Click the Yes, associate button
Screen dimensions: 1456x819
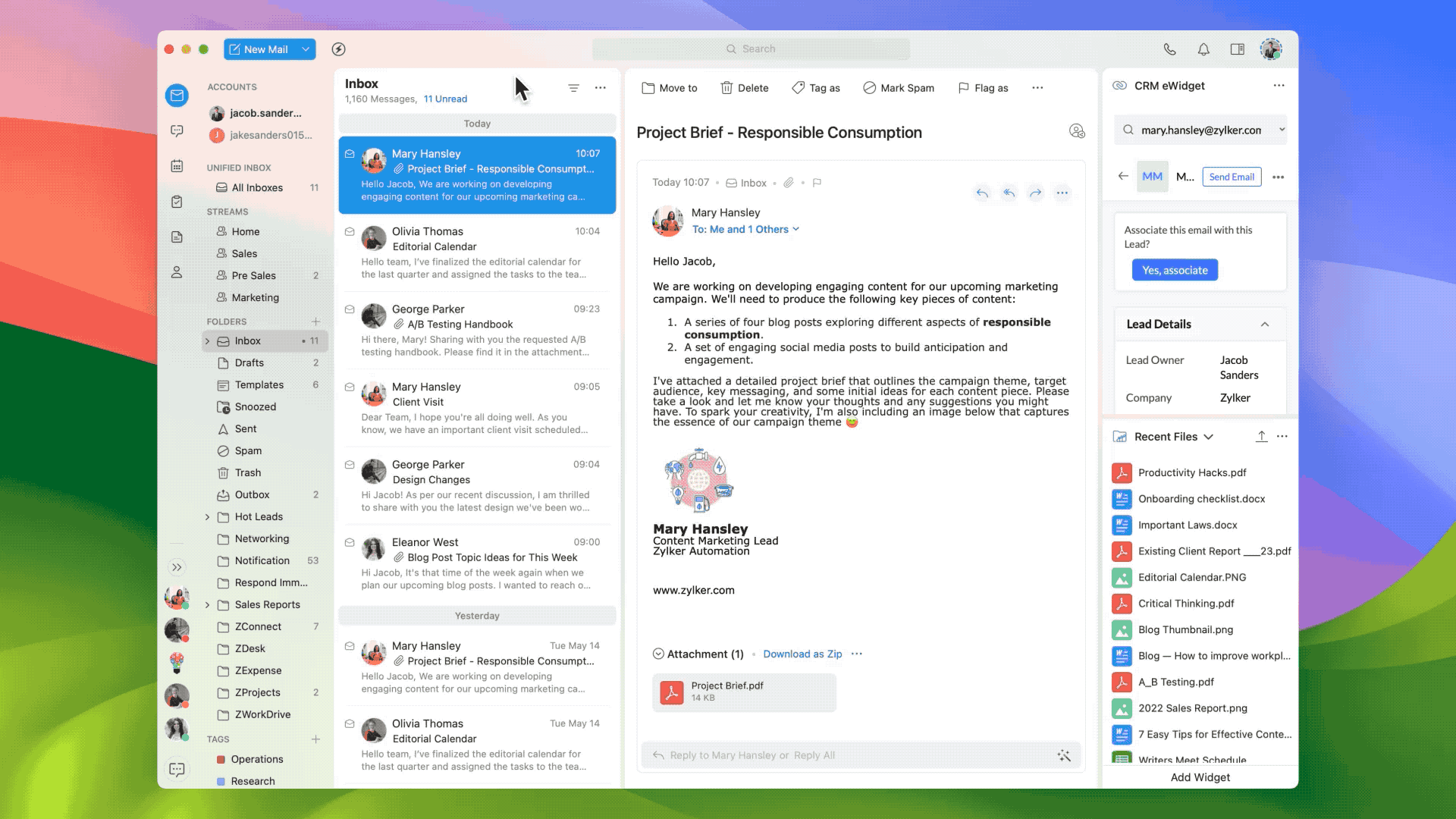tap(1175, 271)
